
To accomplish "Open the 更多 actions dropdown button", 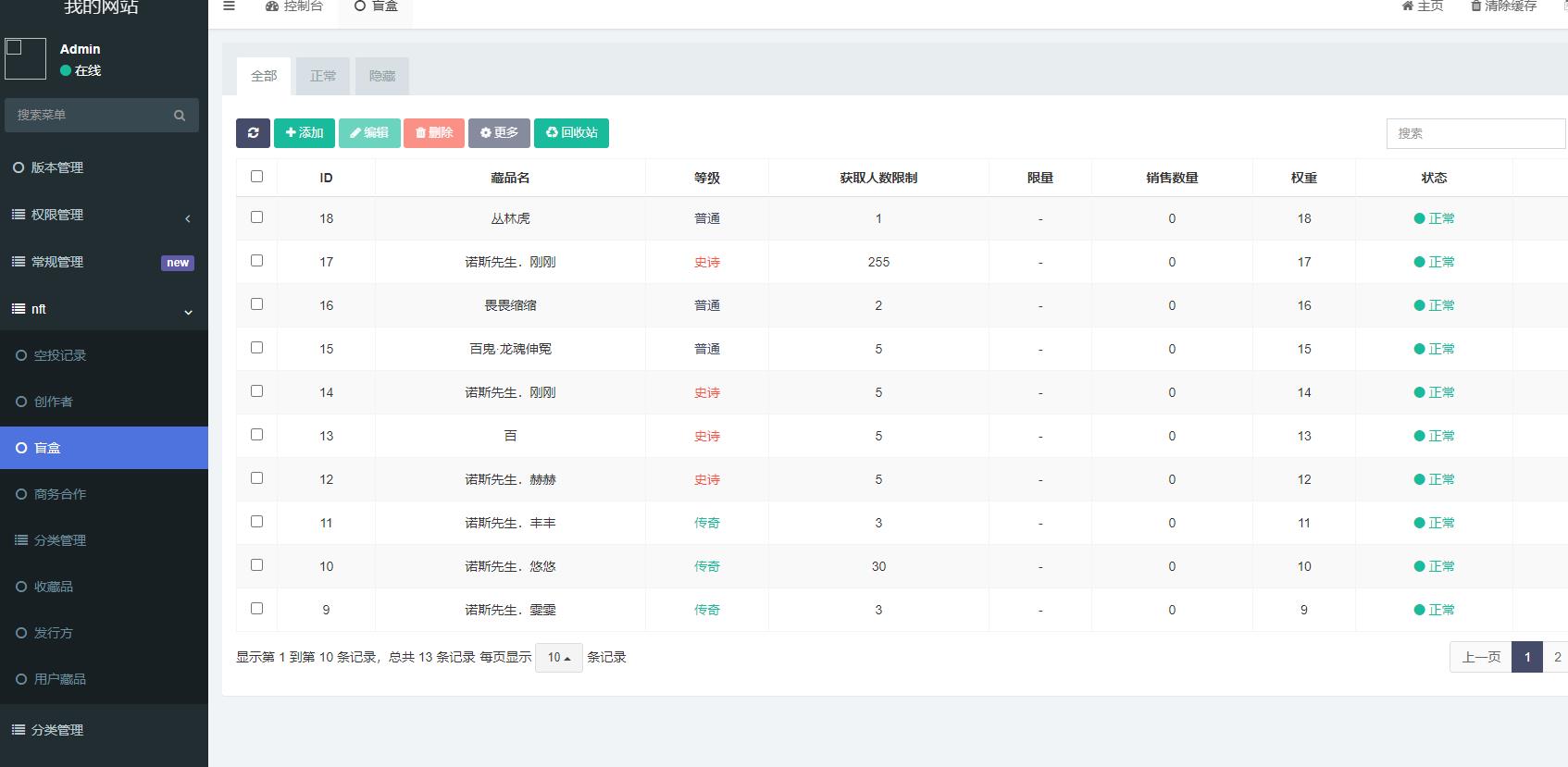I will (x=499, y=133).
